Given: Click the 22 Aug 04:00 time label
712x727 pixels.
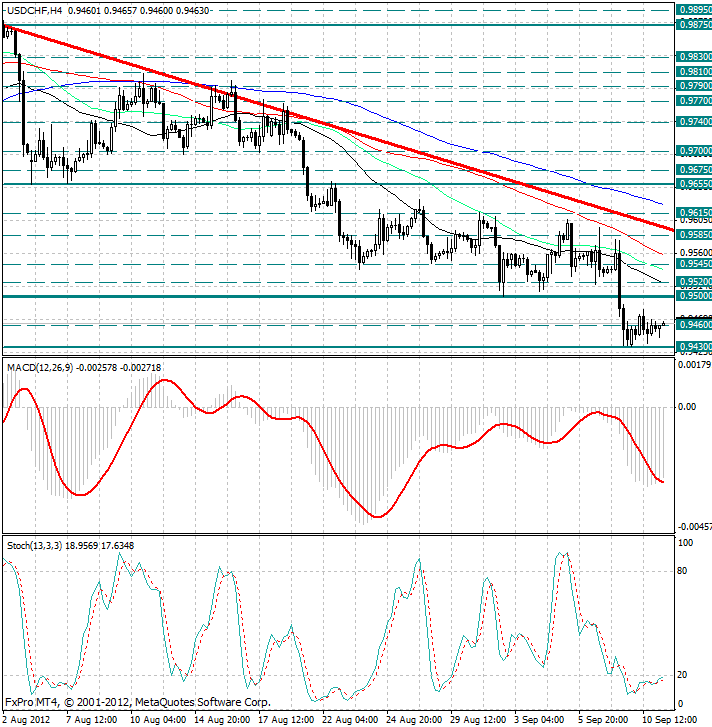Looking at the screenshot, I should pyautogui.click(x=350, y=720).
